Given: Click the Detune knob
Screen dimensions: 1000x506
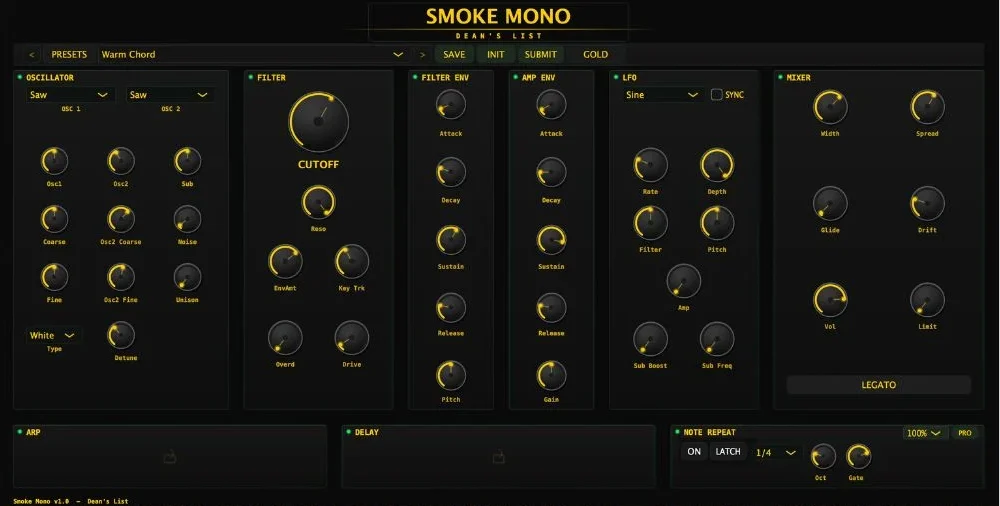Looking at the screenshot, I should 121,336.
